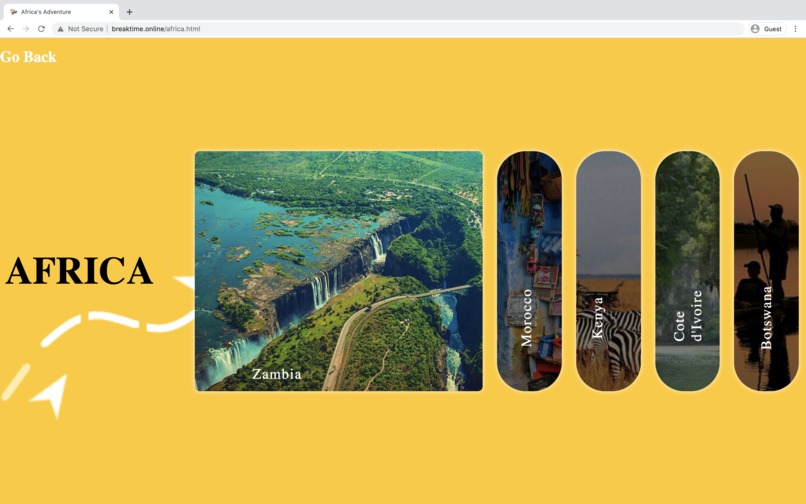Click the white paper plane arrow graphic
The image size is (806, 504).
[51, 395]
